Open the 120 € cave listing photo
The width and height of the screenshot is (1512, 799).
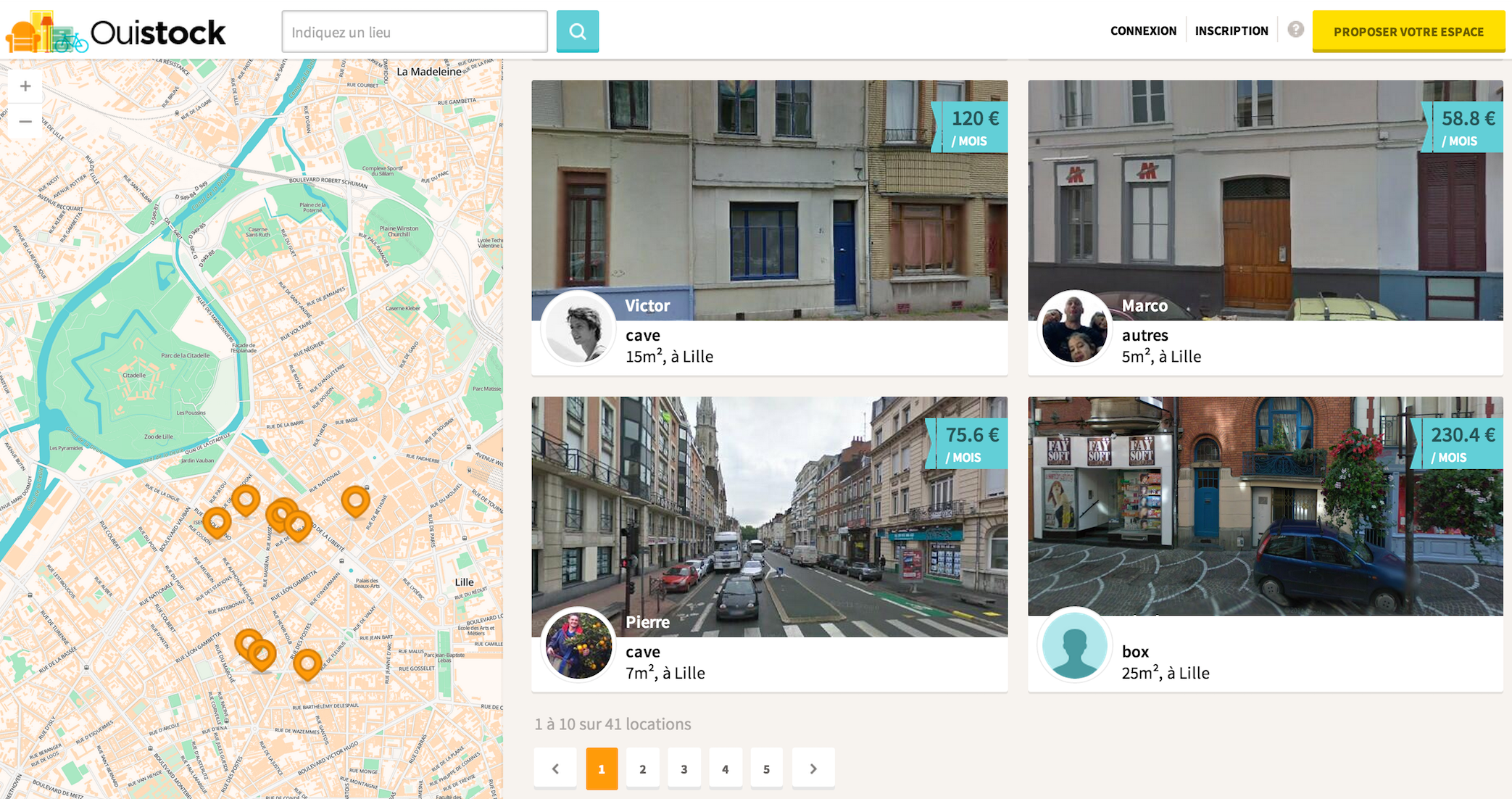pos(768,199)
